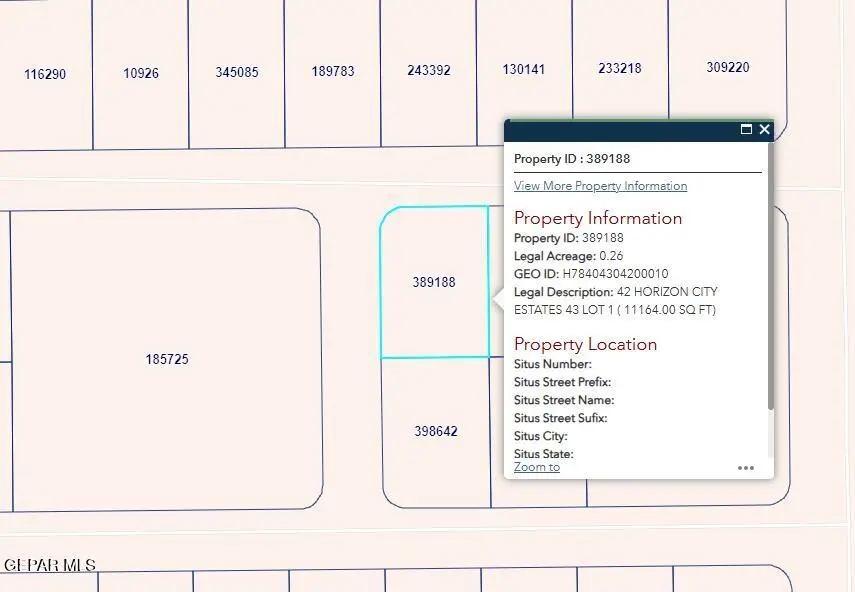Click parcel 309220 at the top right
855x592 pixels.
pyautogui.click(x=728, y=68)
